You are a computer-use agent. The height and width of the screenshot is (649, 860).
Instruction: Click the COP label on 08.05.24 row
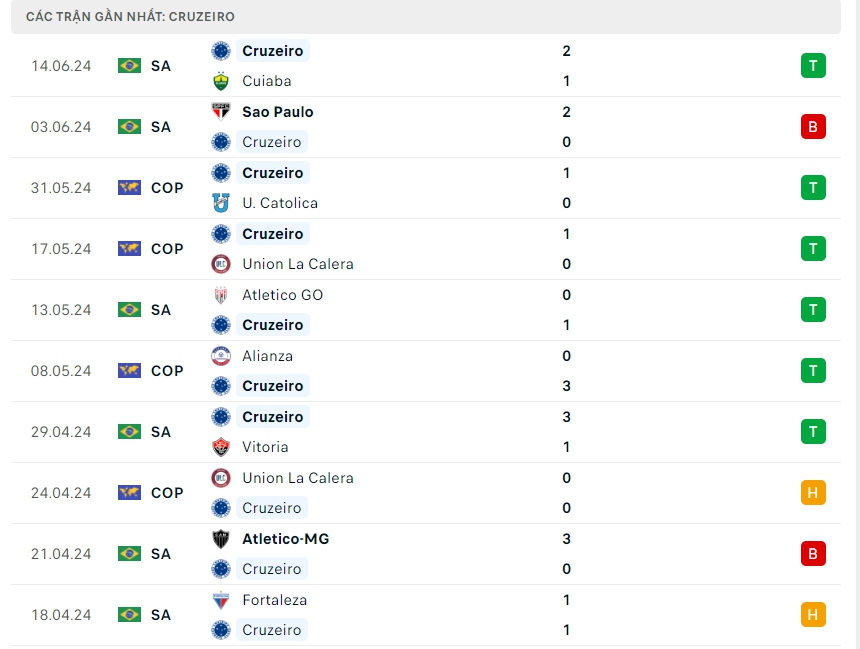tap(167, 371)
